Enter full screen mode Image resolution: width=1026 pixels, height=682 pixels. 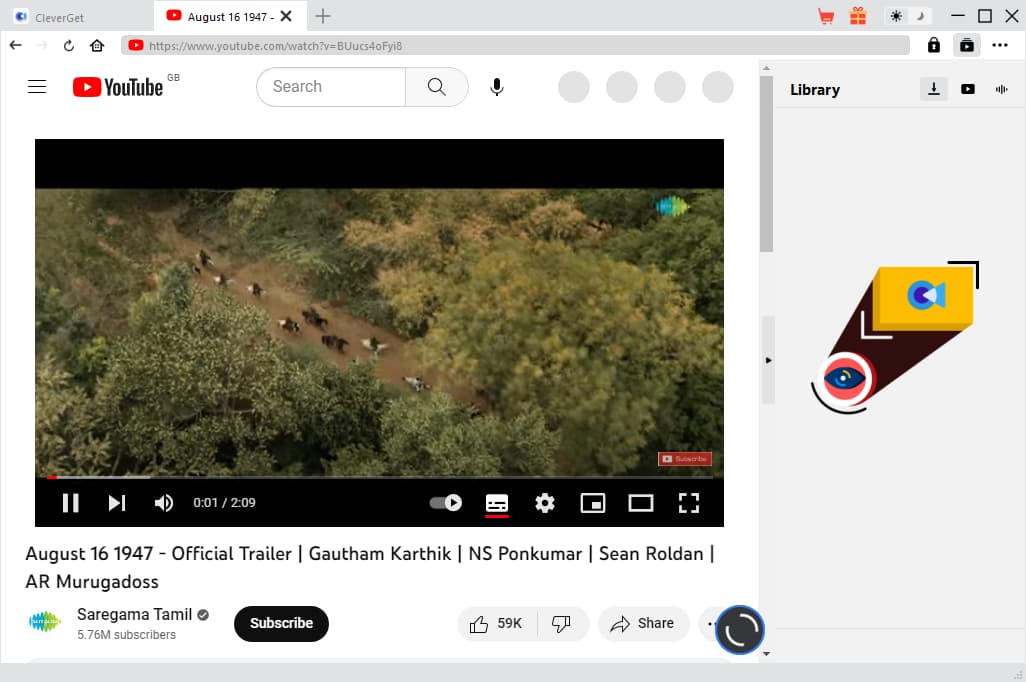pyautogui.click(x=688, y=503)
